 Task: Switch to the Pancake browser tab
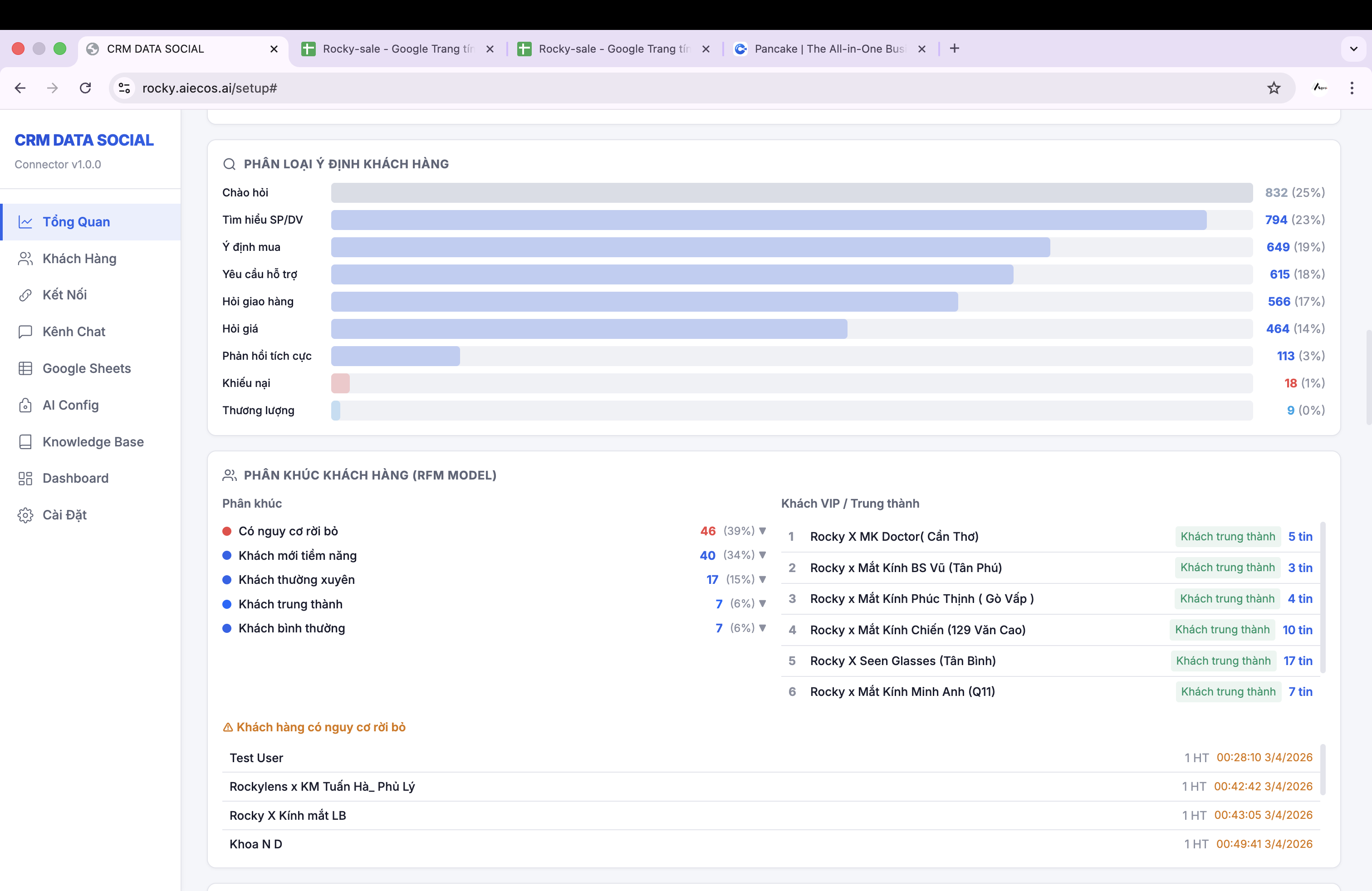tap(830, 49)
